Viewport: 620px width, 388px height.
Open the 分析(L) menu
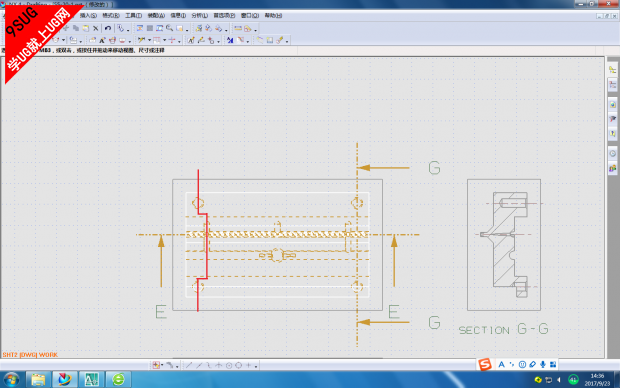tap(200, 15)
